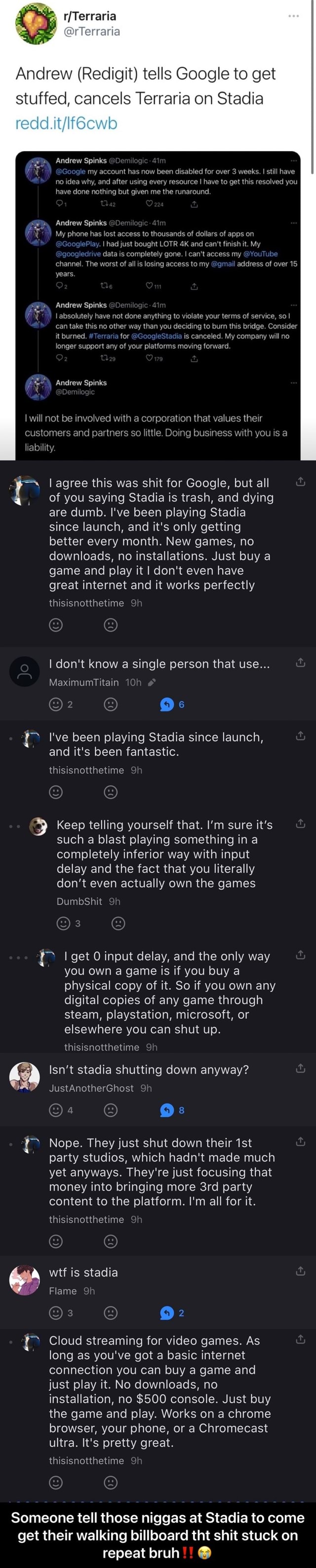Image resolution: width=316 pixels, height=1568 pixels.
Task: Share Flame's "wtf is stadia" comment
Action: pos(300,1271)
